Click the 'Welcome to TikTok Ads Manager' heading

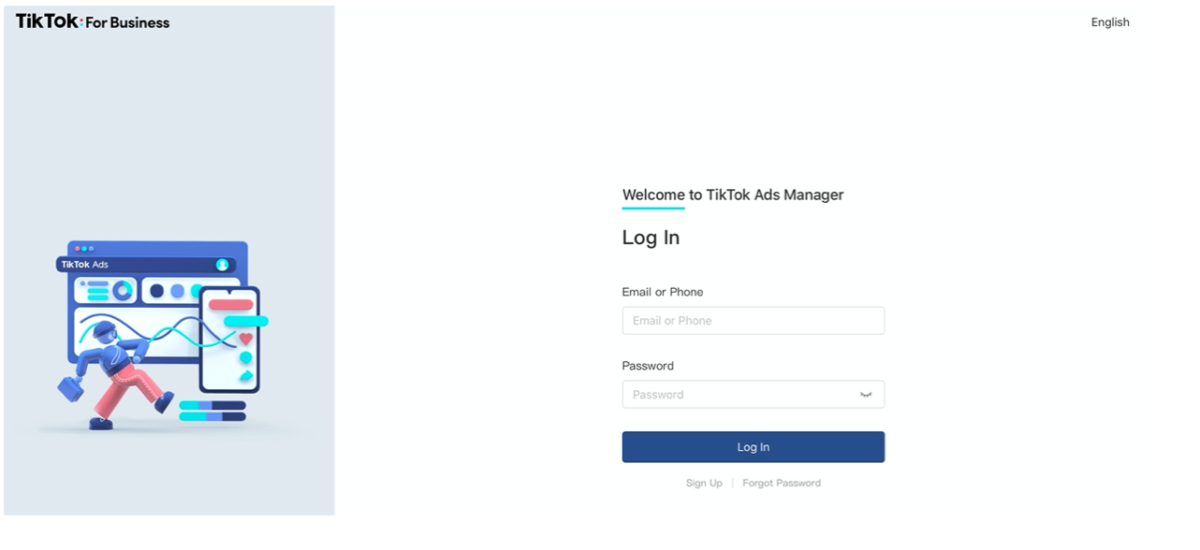click(733, 195)
